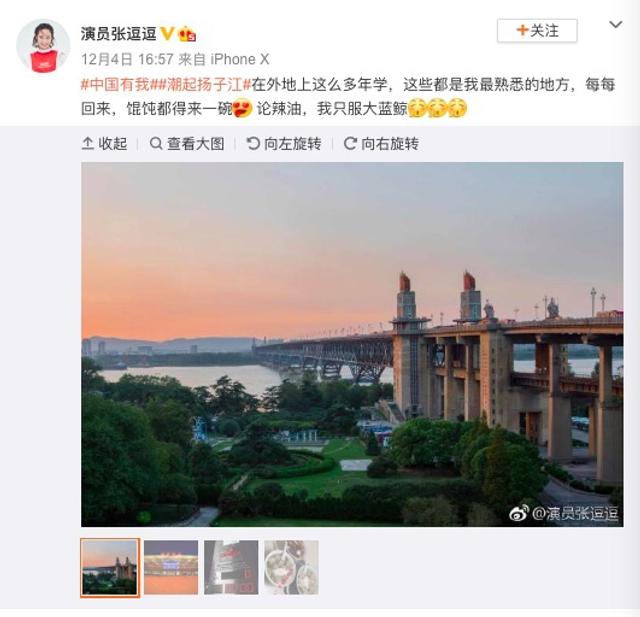Rotate the image right with 向右旋转

pos(381,144)
